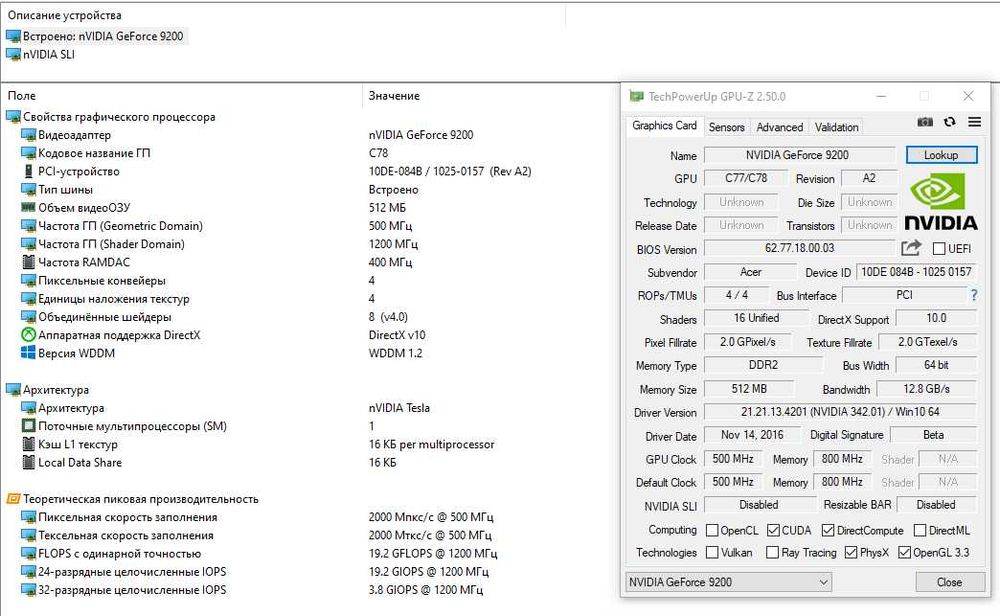
Task: Open the NVIDIA GeForce 9200 GPU selector dropdown
Action: pos(728,582)
